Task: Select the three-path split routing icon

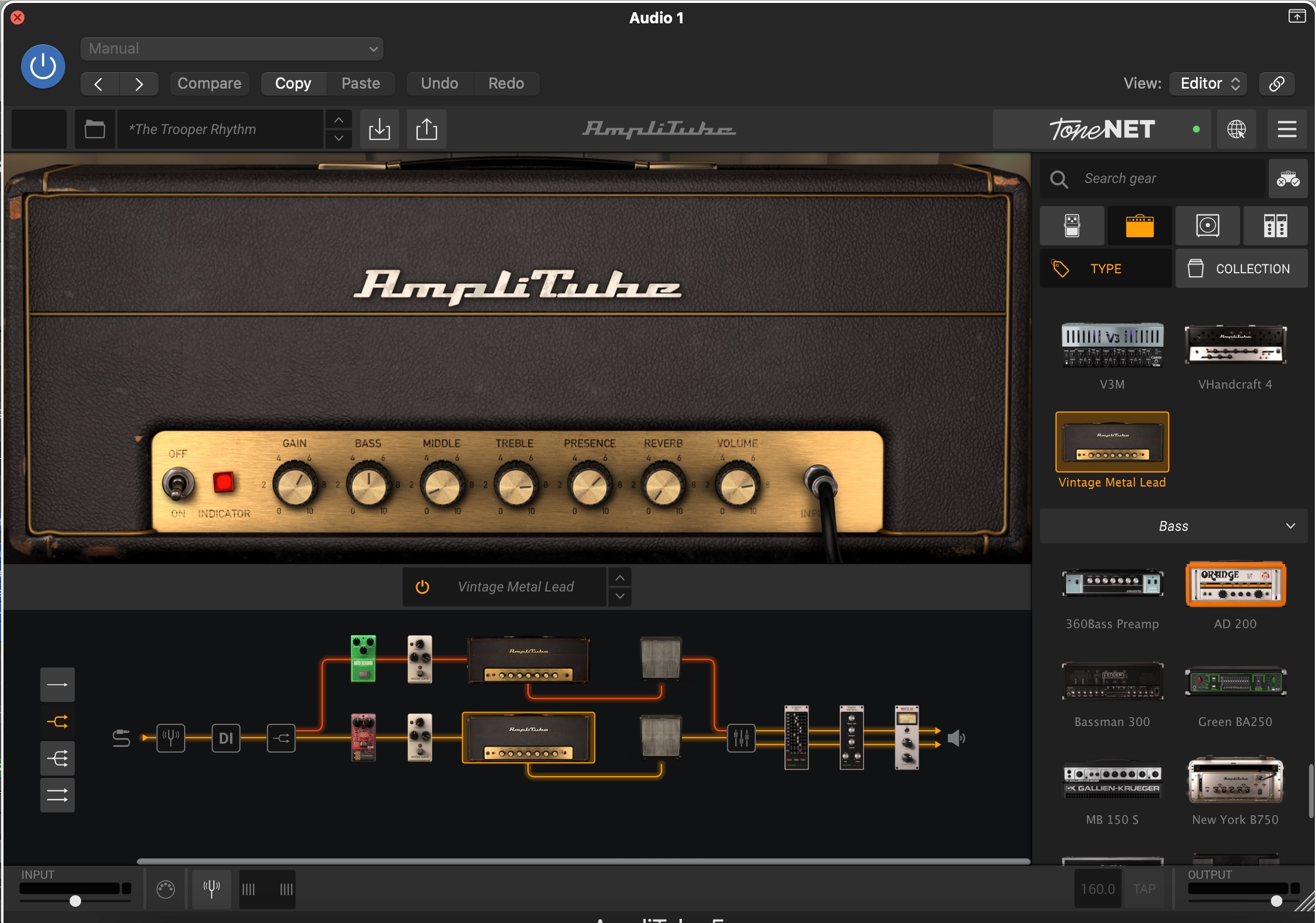Action: (x=57, y=758)
